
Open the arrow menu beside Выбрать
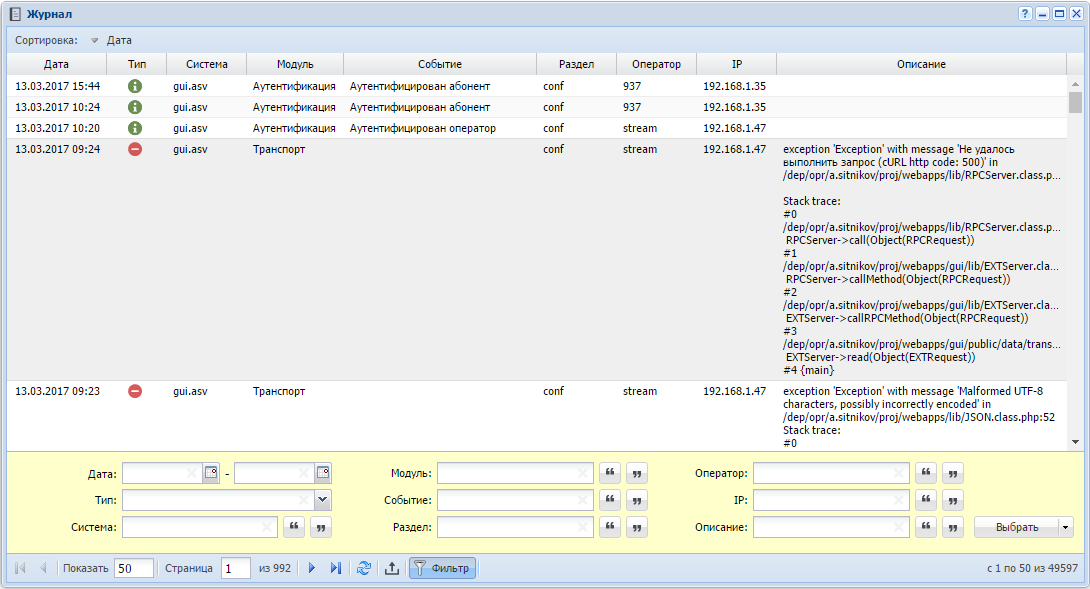(x=1066, y=527)
